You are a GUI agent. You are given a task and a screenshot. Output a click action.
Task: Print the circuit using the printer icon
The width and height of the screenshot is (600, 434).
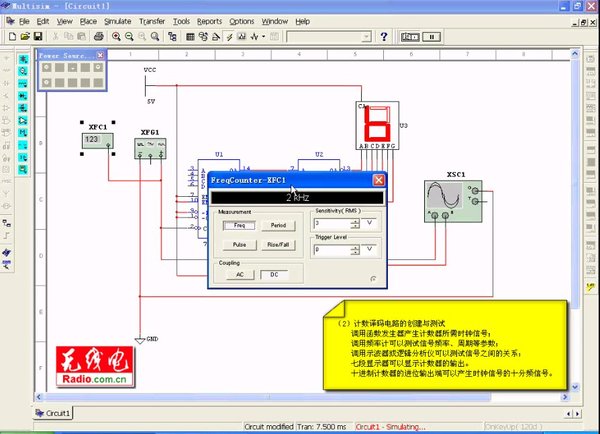(x=98, y=36)
